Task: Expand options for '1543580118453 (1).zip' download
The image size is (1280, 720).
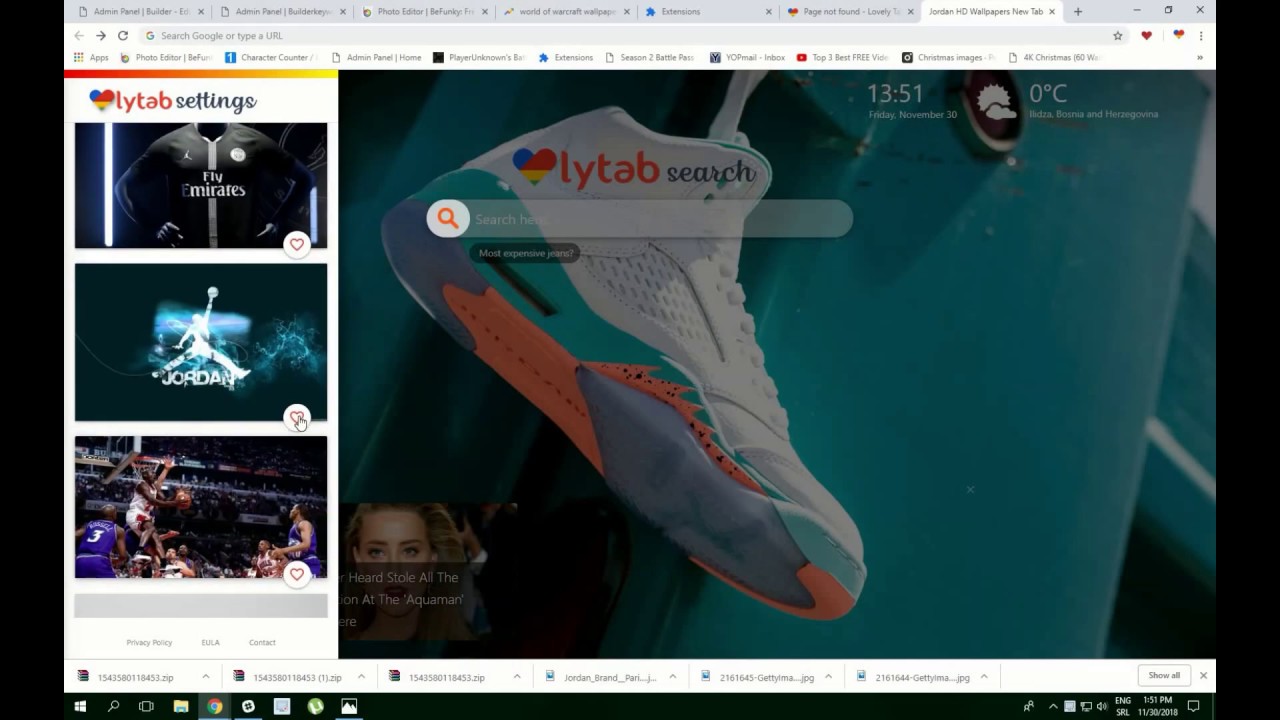Action: point(361,677)
